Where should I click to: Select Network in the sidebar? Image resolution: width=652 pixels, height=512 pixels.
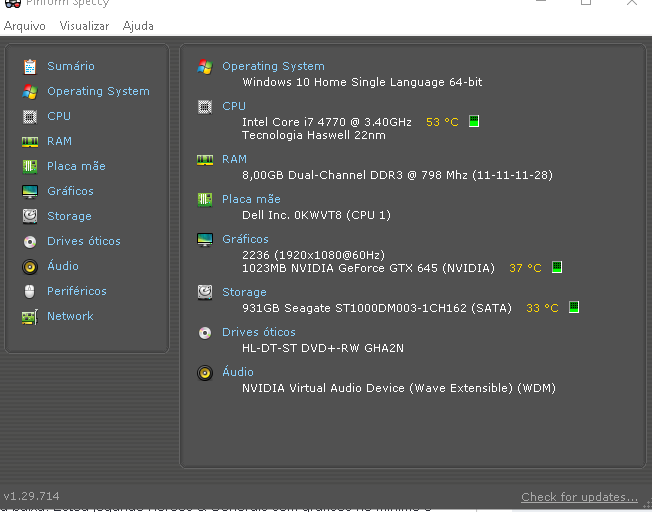[70, 316]
